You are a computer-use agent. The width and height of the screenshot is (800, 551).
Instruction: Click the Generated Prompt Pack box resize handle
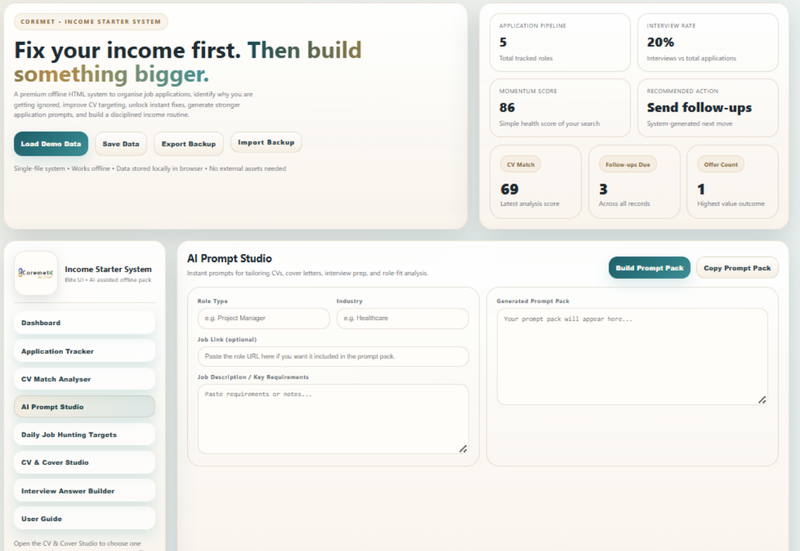tap(762, 400)
